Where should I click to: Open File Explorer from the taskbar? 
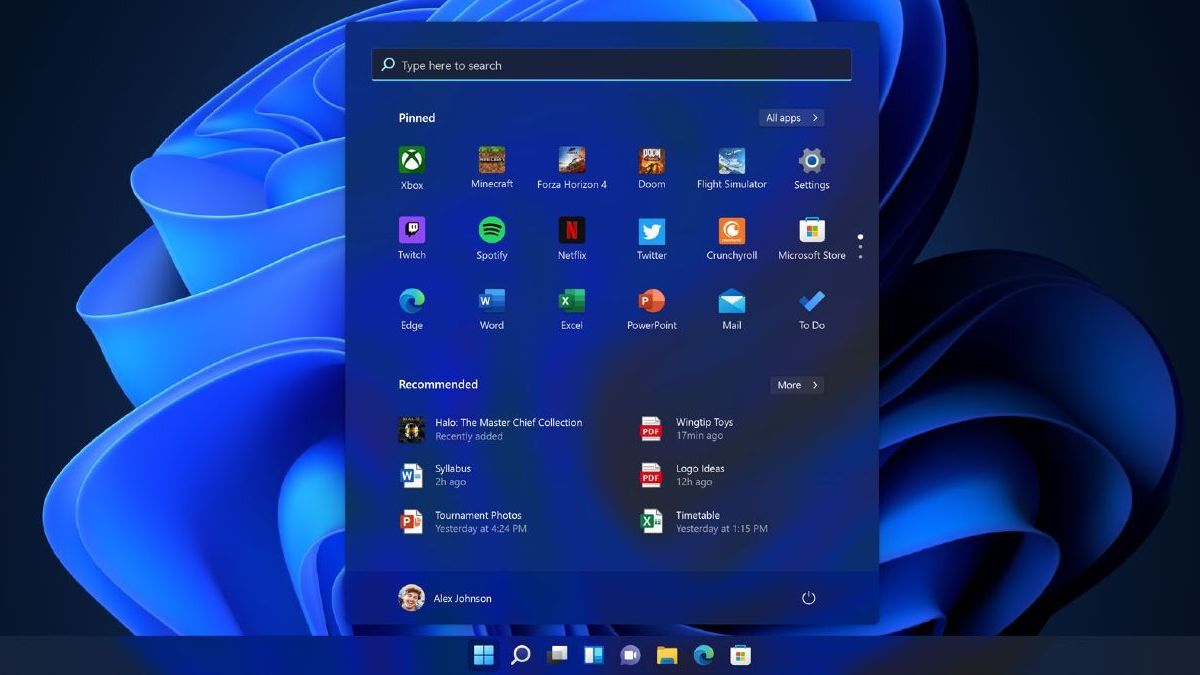[x=667, y=655]
